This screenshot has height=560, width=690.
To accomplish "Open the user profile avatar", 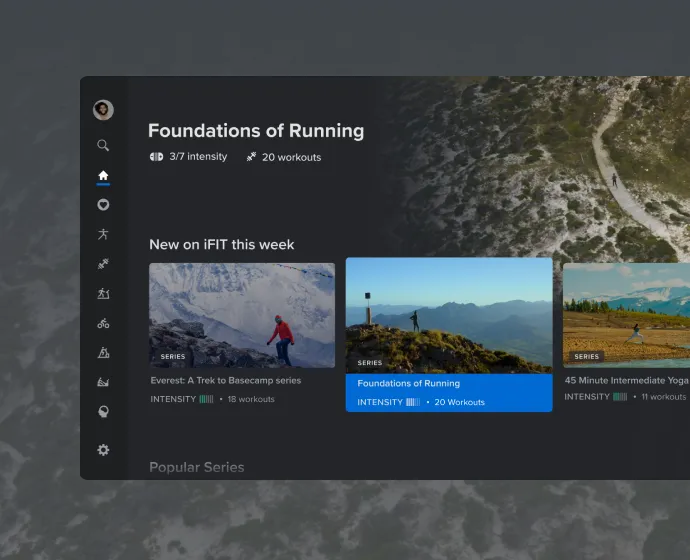I will pyautogui.click(x=103, y=110).
